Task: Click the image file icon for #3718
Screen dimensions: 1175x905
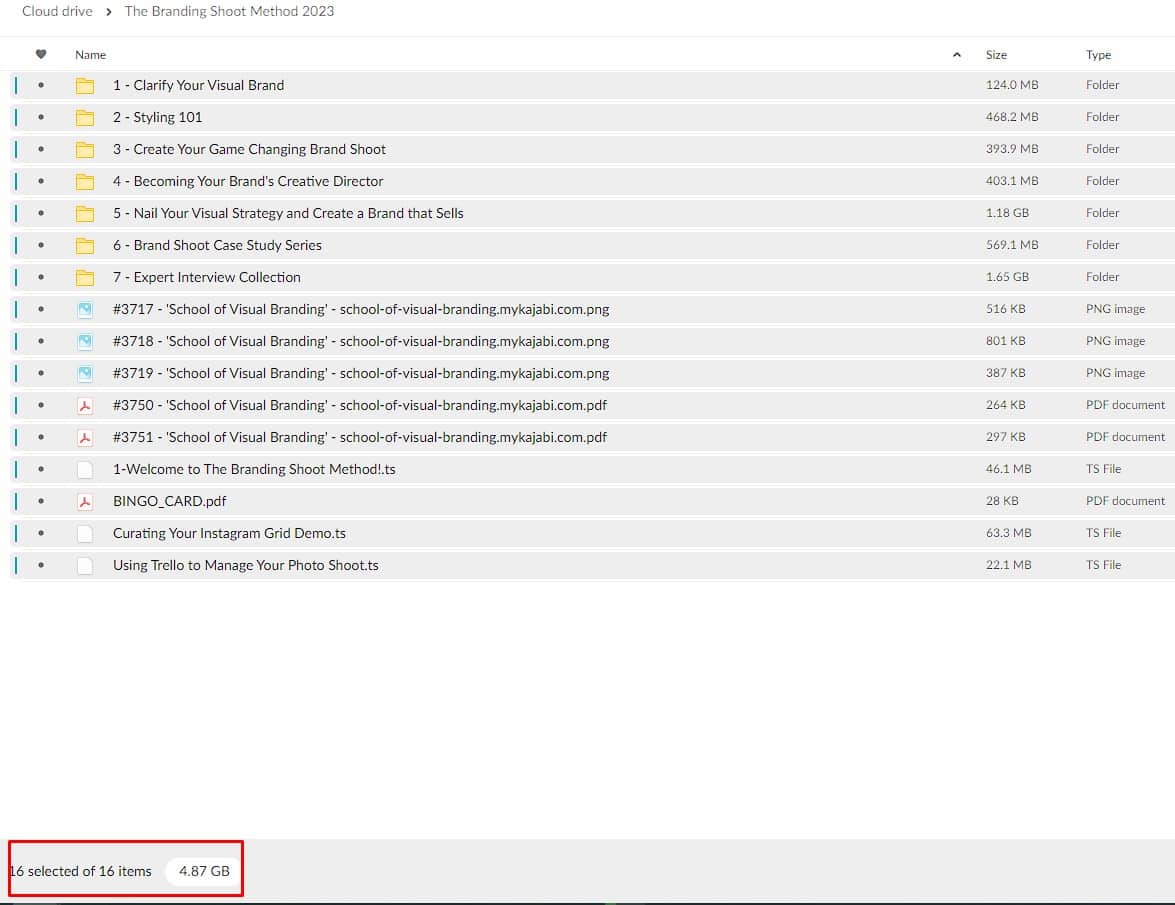Action: coord(85,342)
